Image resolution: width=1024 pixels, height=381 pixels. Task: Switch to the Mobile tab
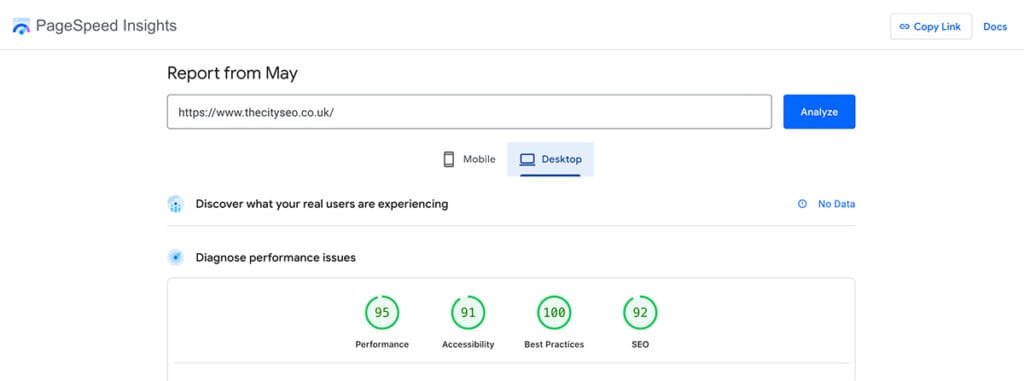coord(469,159)
